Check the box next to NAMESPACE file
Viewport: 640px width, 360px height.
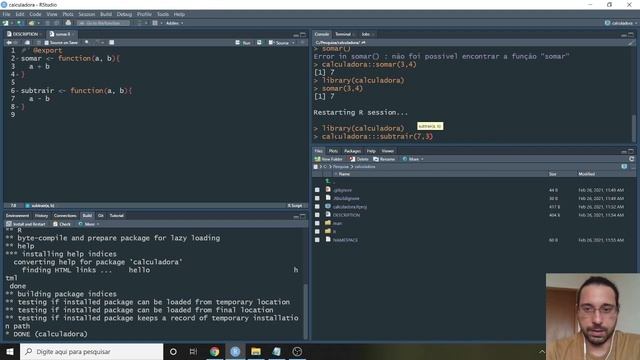(x=317, y=240)
